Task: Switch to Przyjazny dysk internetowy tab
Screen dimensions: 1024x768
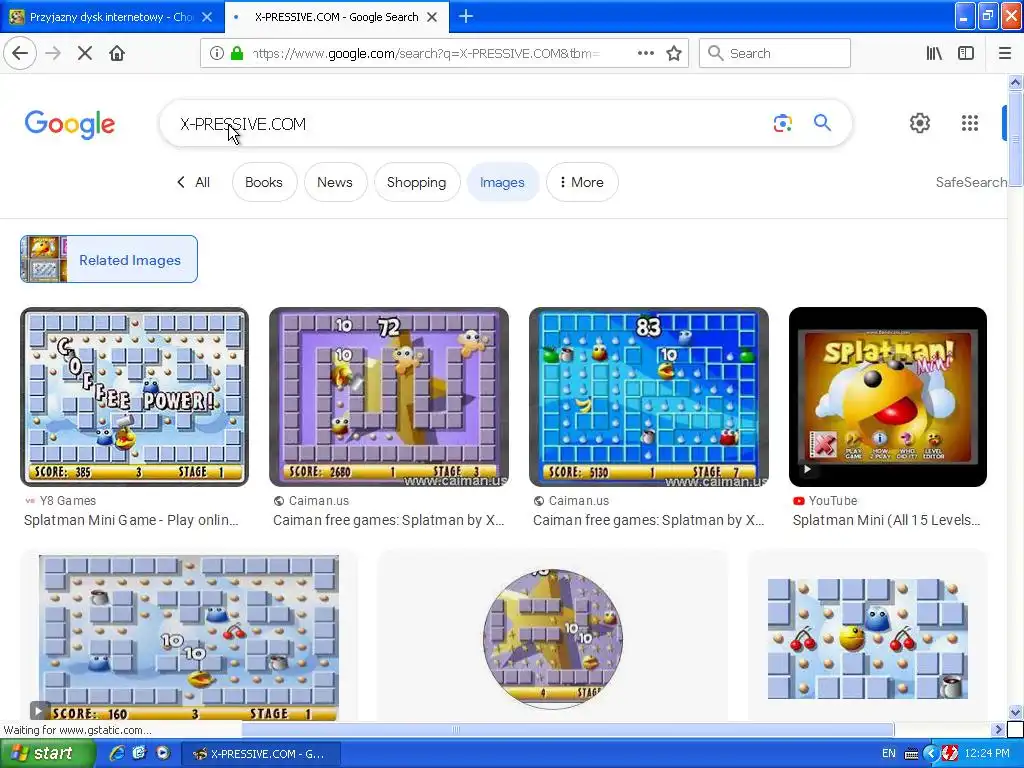Action: 110,17
